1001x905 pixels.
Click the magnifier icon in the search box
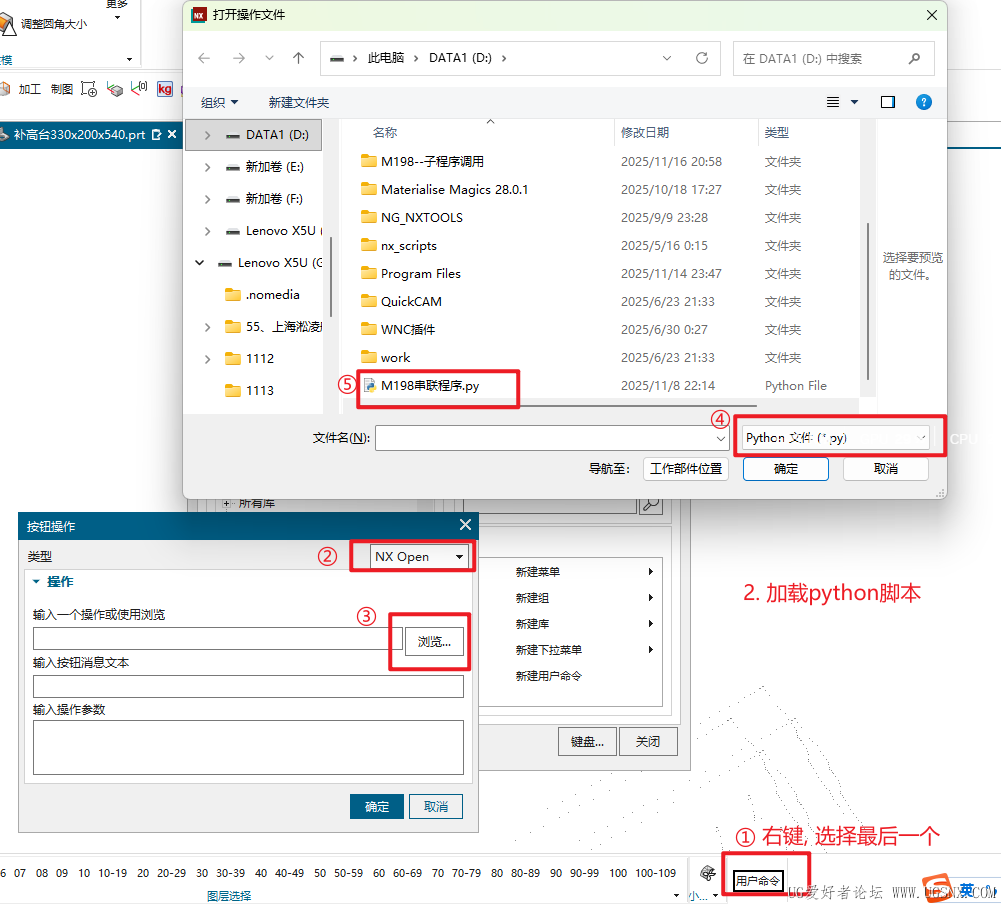(x=914, y=58)
